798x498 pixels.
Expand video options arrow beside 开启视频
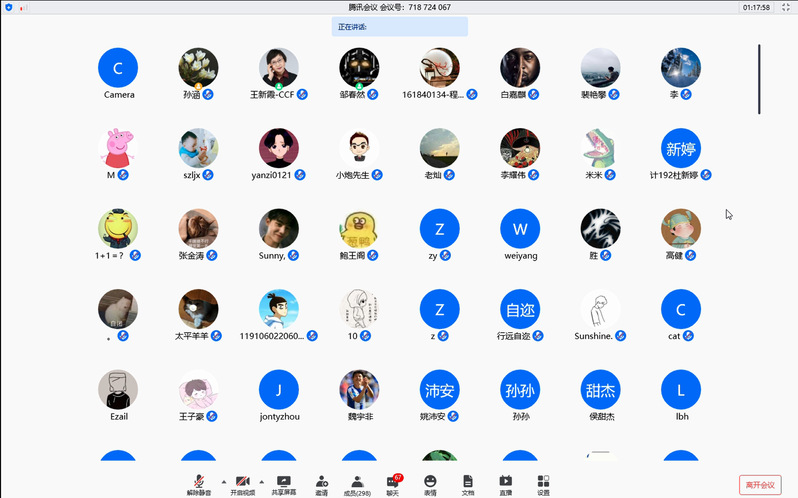(262, 481)
